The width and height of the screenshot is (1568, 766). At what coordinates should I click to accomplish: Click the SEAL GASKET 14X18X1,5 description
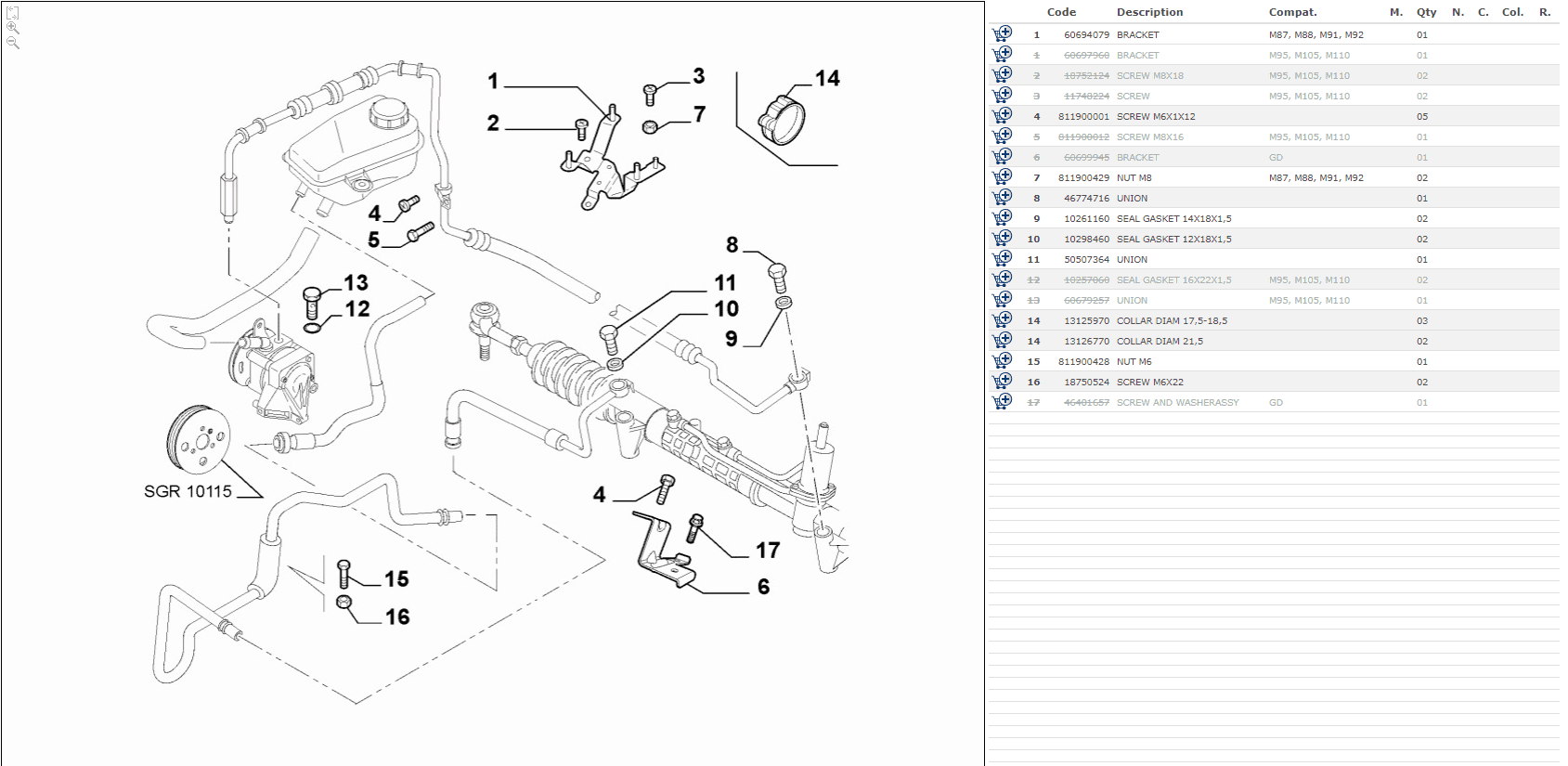[x=1173, y=218]
